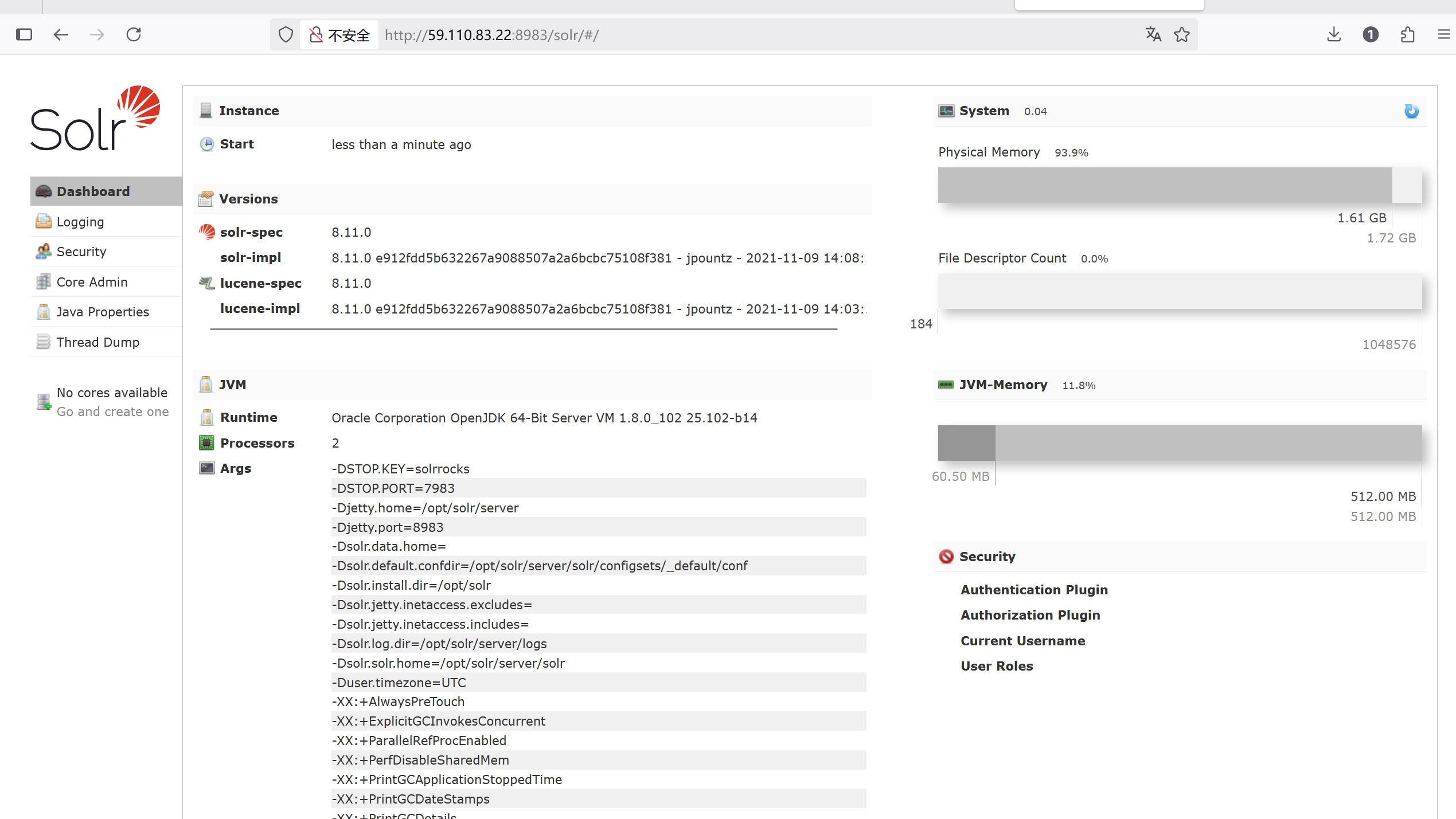The height and width of the screenshot is (819, 1456).
Task: Click the solr-impl version string
Action: tap(598, 258)
